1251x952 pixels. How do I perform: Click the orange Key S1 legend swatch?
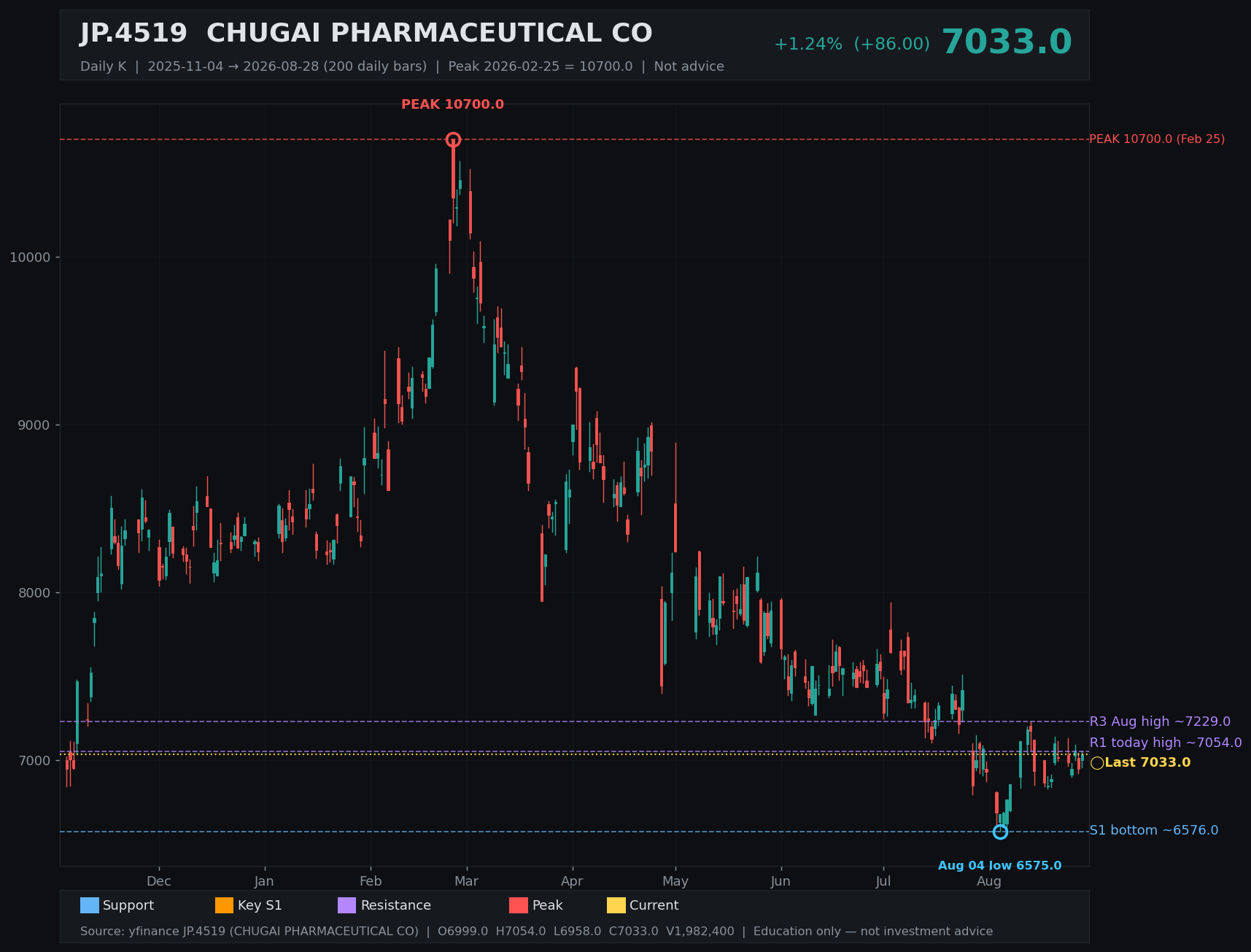tap(225, 905)
